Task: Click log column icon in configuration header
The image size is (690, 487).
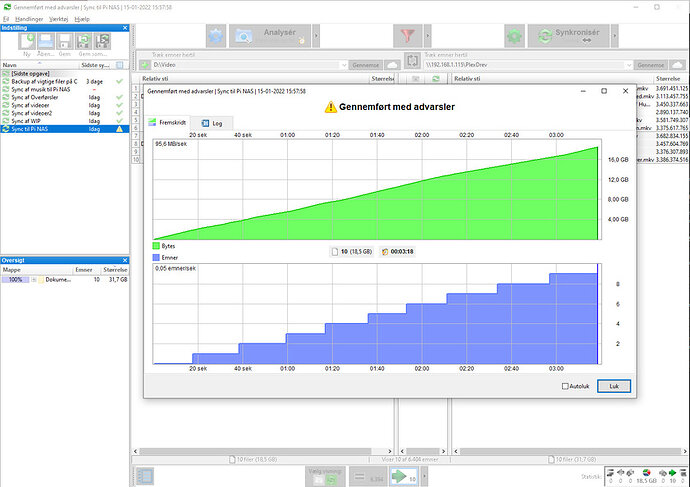Action: coord(120,65)
